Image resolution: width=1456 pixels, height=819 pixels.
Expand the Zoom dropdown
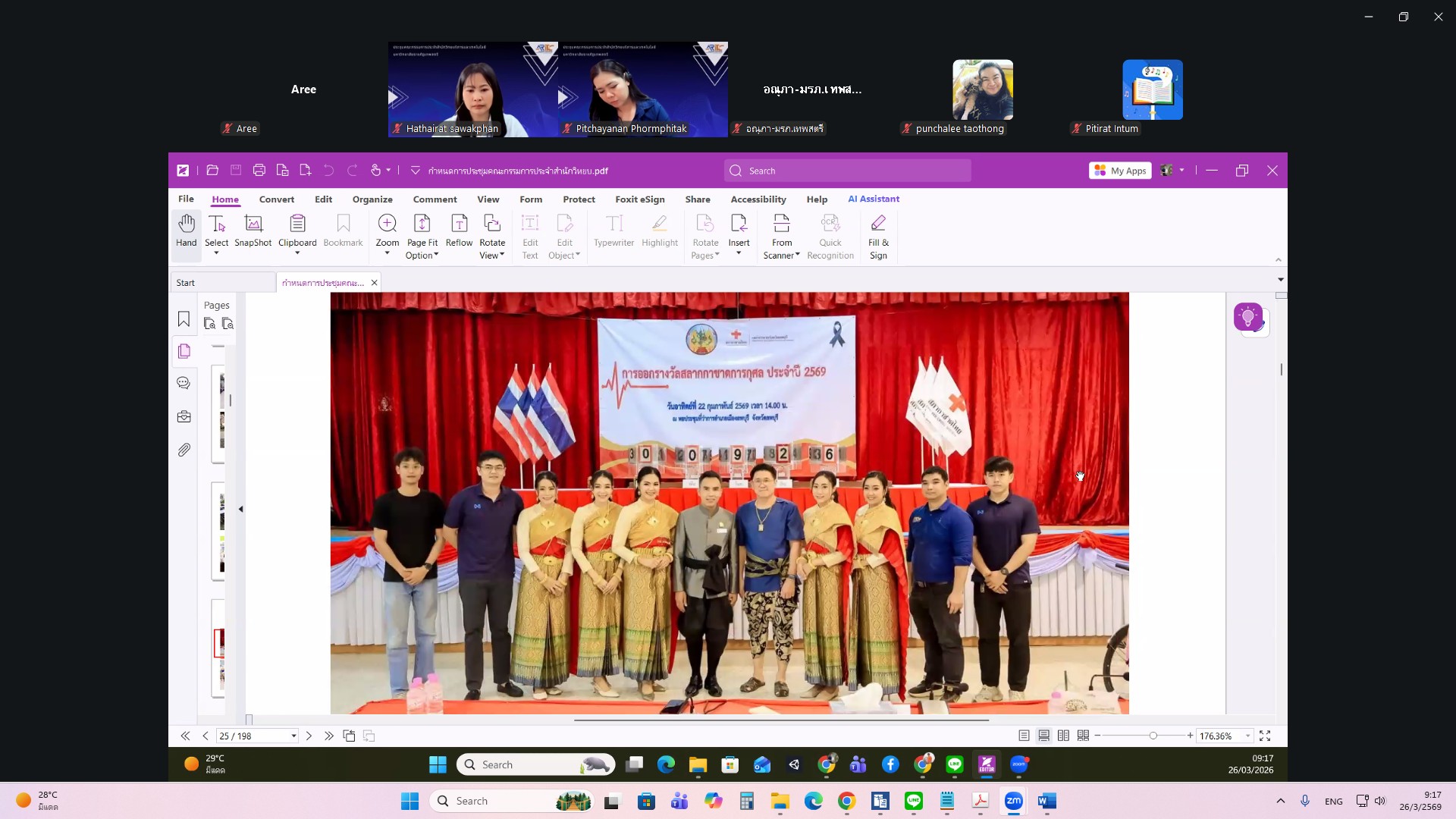[x=387, y=253]
